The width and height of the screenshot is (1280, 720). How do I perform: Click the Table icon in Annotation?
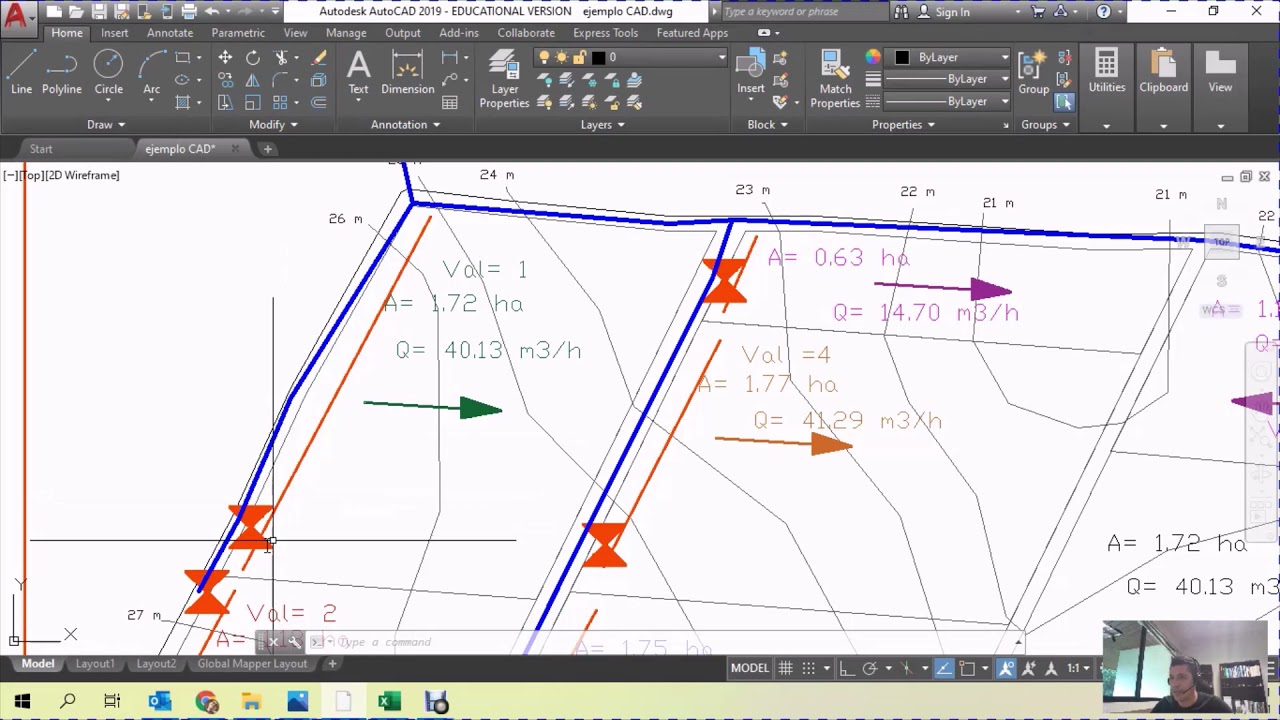tap(450, 102)
